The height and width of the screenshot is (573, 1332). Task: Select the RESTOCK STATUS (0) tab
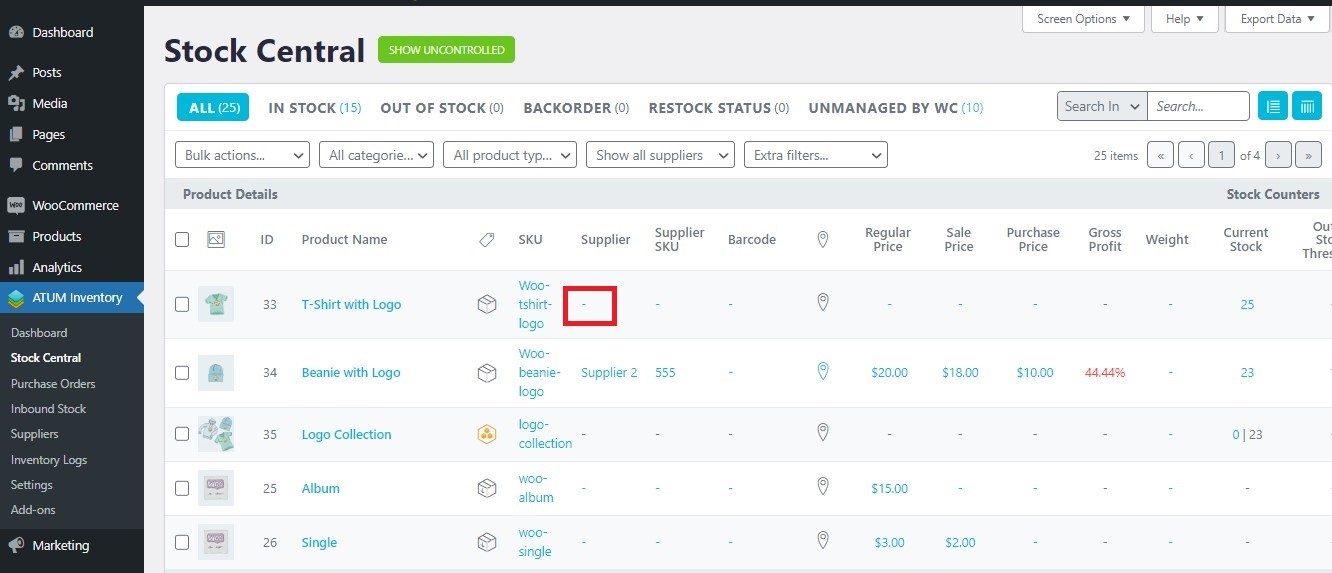tap(719, 107)
